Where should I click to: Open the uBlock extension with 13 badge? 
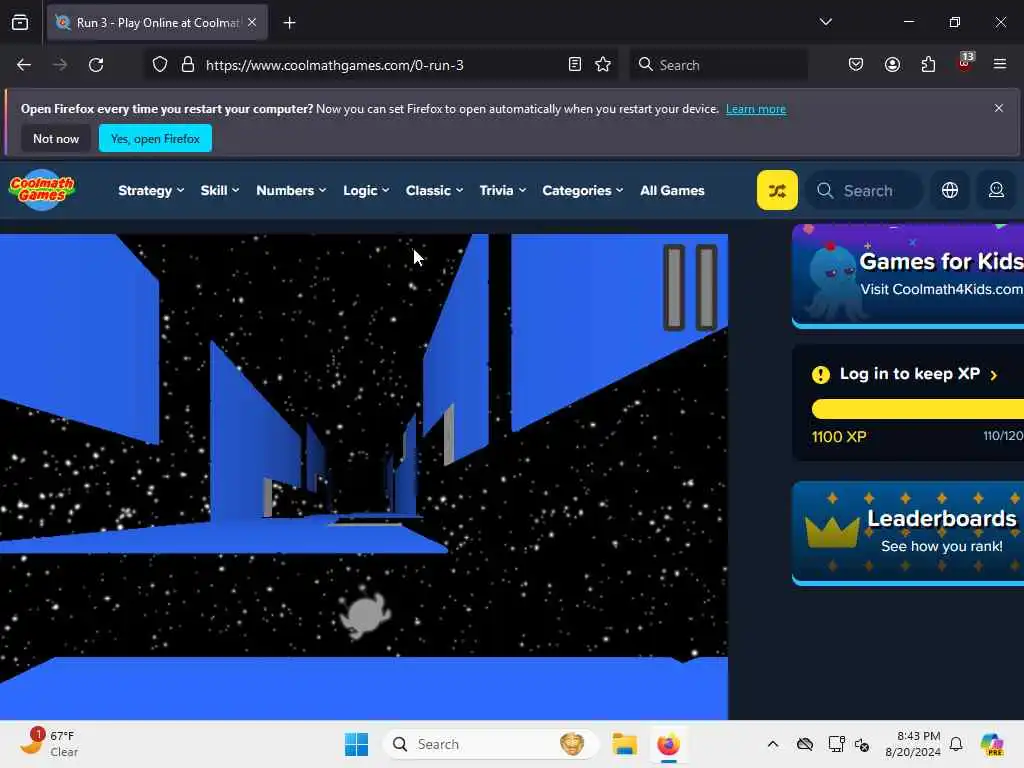pos(965,63)
